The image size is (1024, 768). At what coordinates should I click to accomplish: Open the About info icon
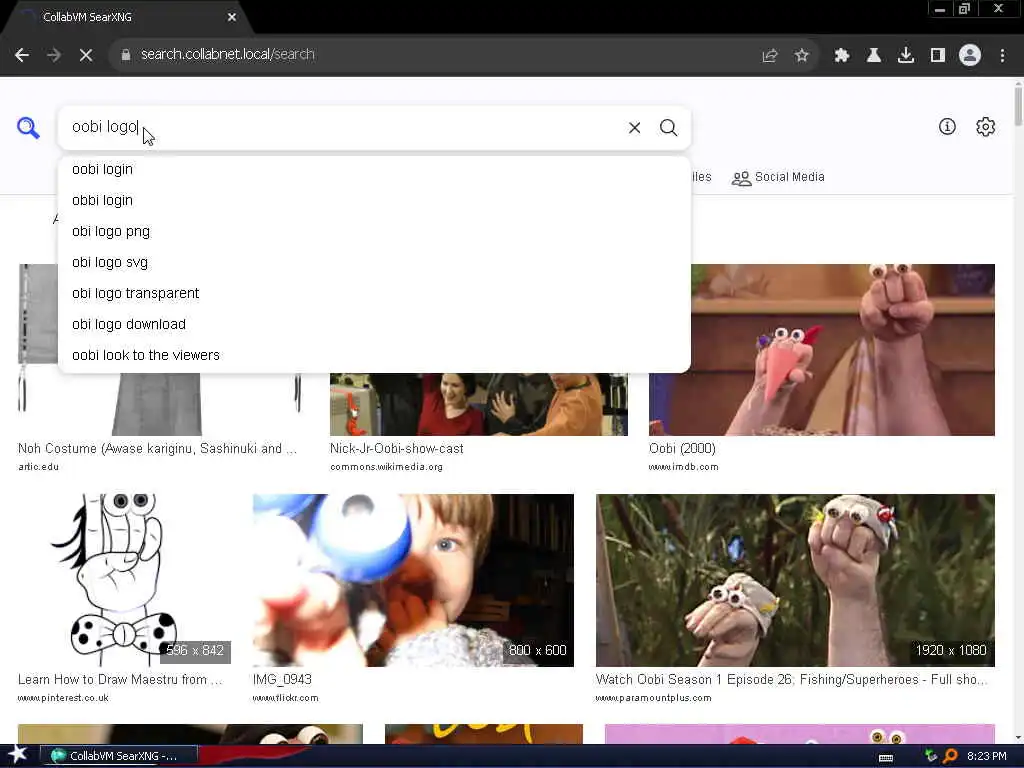[x=947, y=127]
